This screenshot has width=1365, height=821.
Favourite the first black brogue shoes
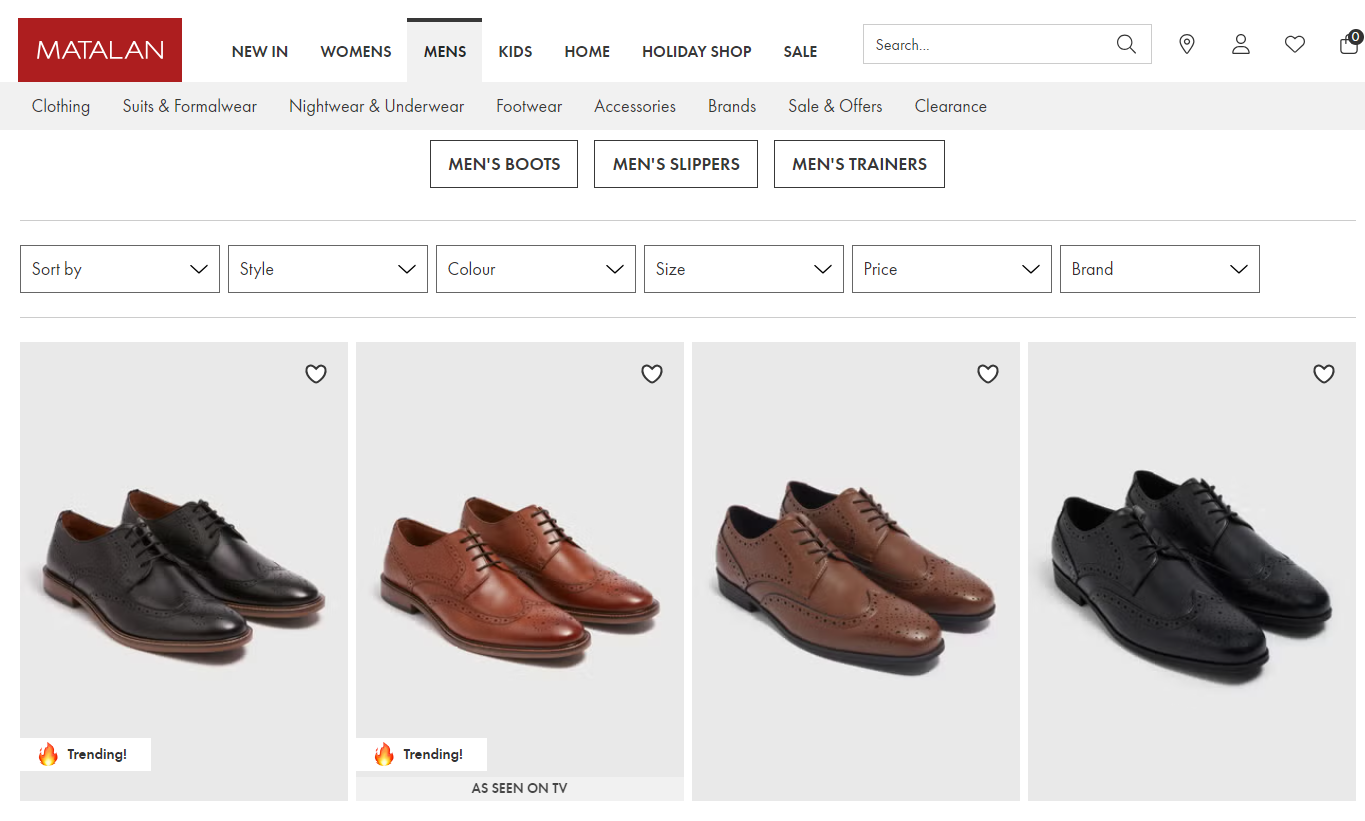316,374
